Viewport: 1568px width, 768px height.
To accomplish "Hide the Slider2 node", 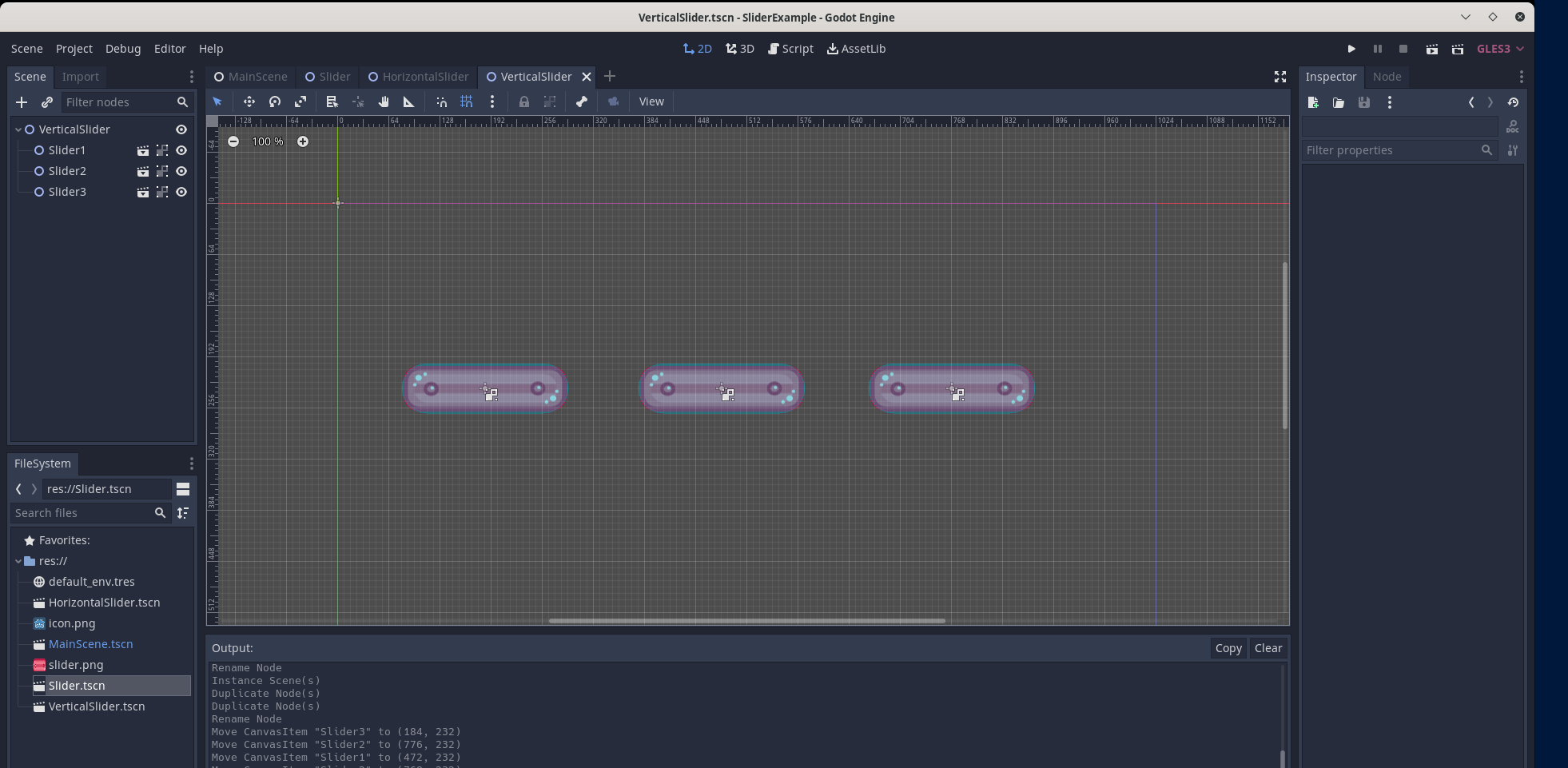I will 181,171.
